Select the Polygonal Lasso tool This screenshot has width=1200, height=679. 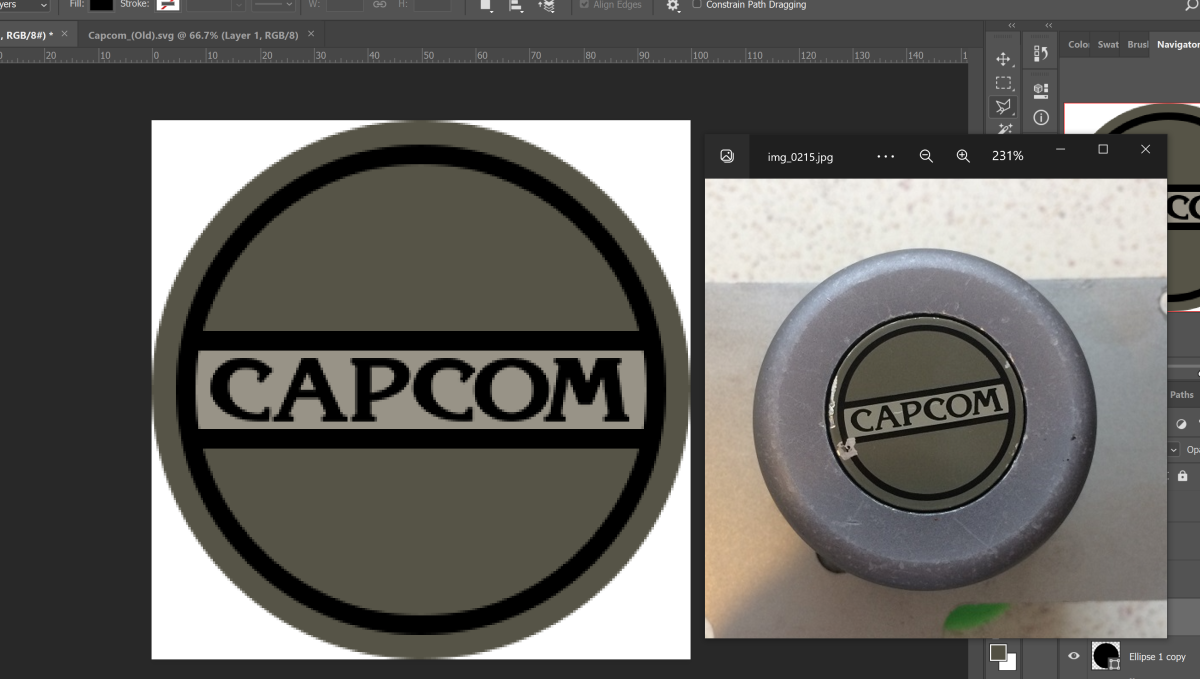[x=1004, y=106]
